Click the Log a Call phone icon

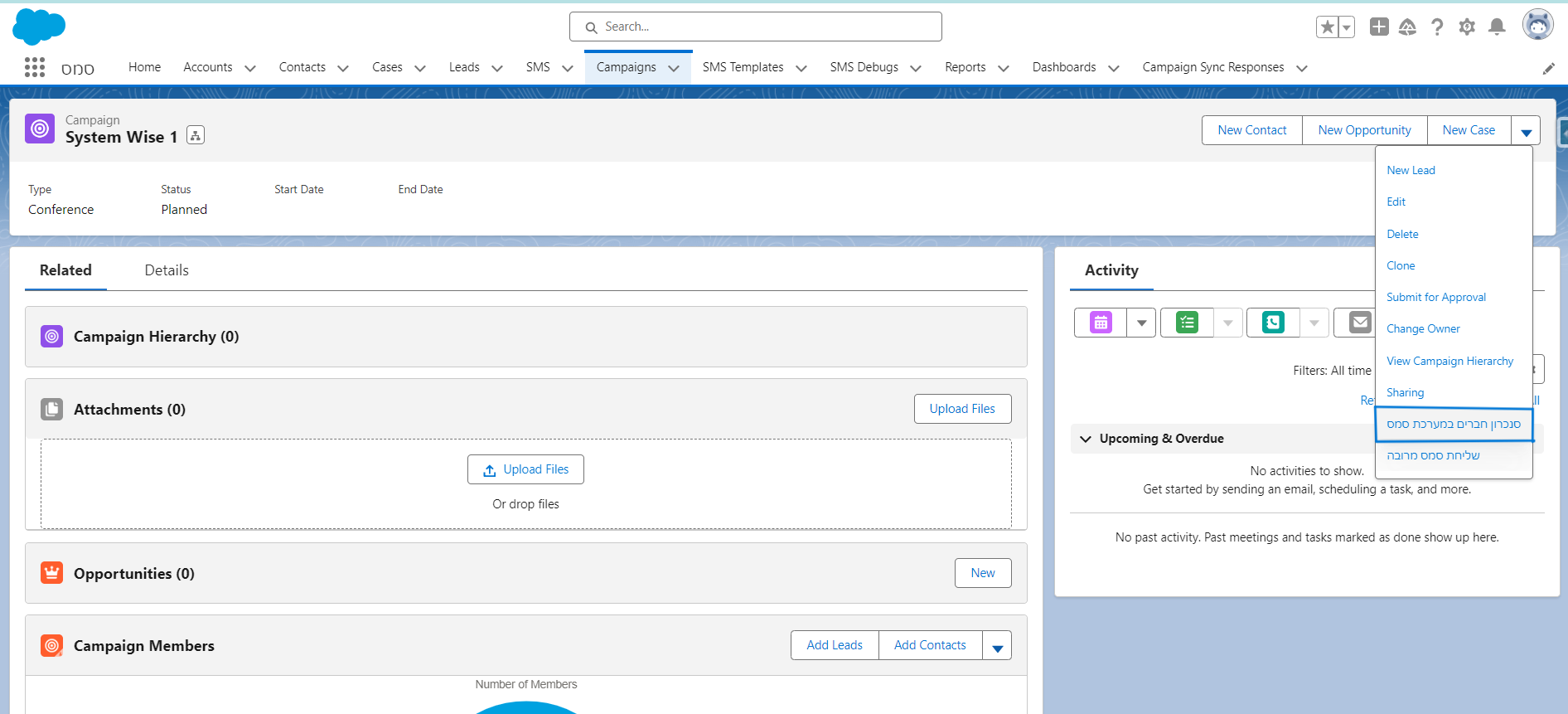pos(1273,323)
